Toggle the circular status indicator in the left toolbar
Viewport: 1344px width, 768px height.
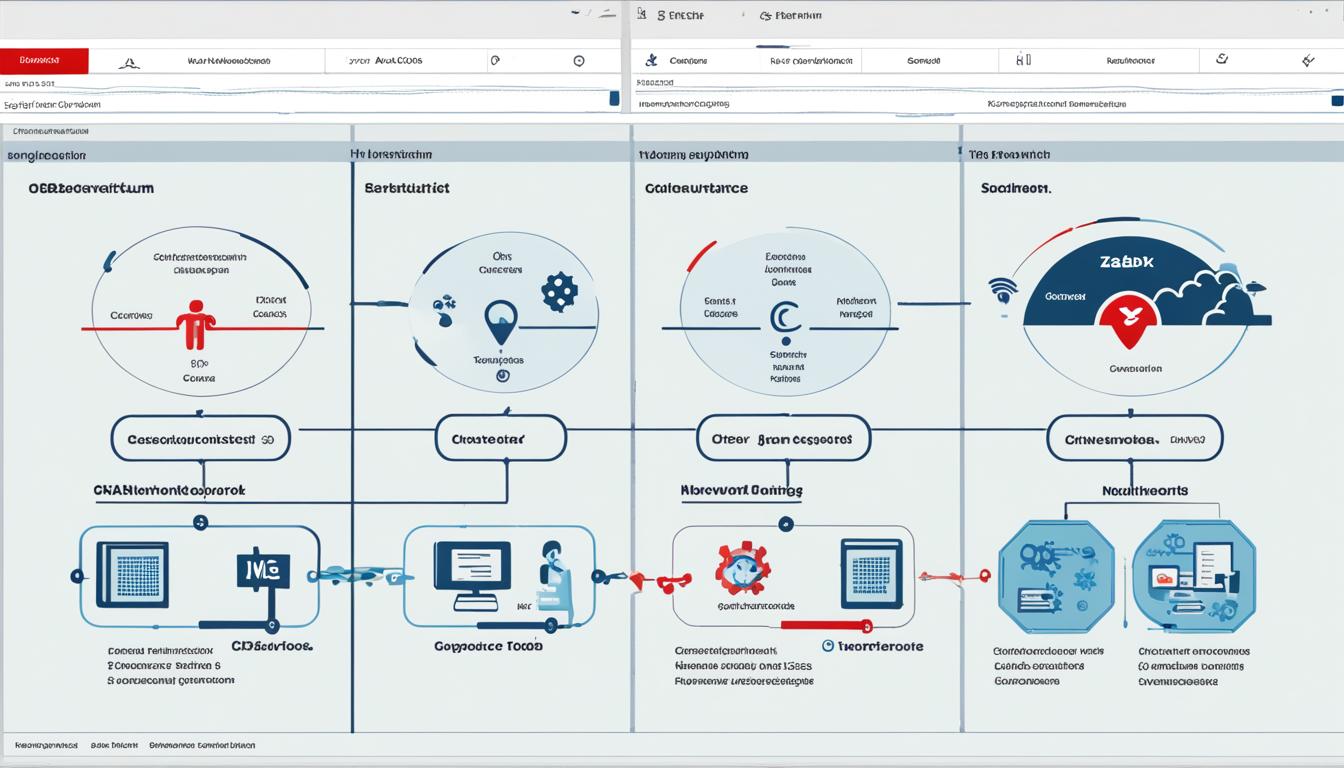click(578, 60)
